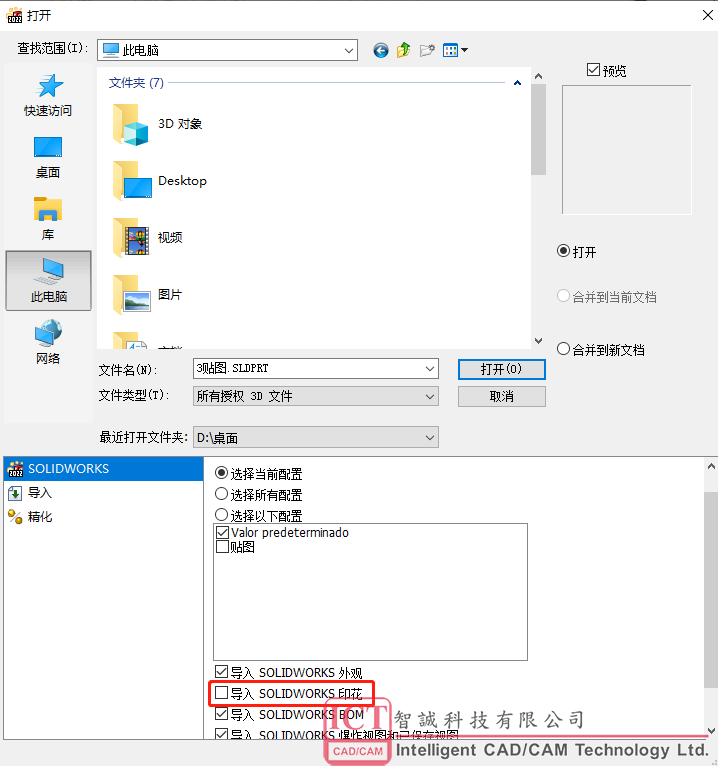This screenshot has width=718, height=766.
Task: Enable 导入 SOLIDWORKS 印花 checkbox
Action: [222, 693]
